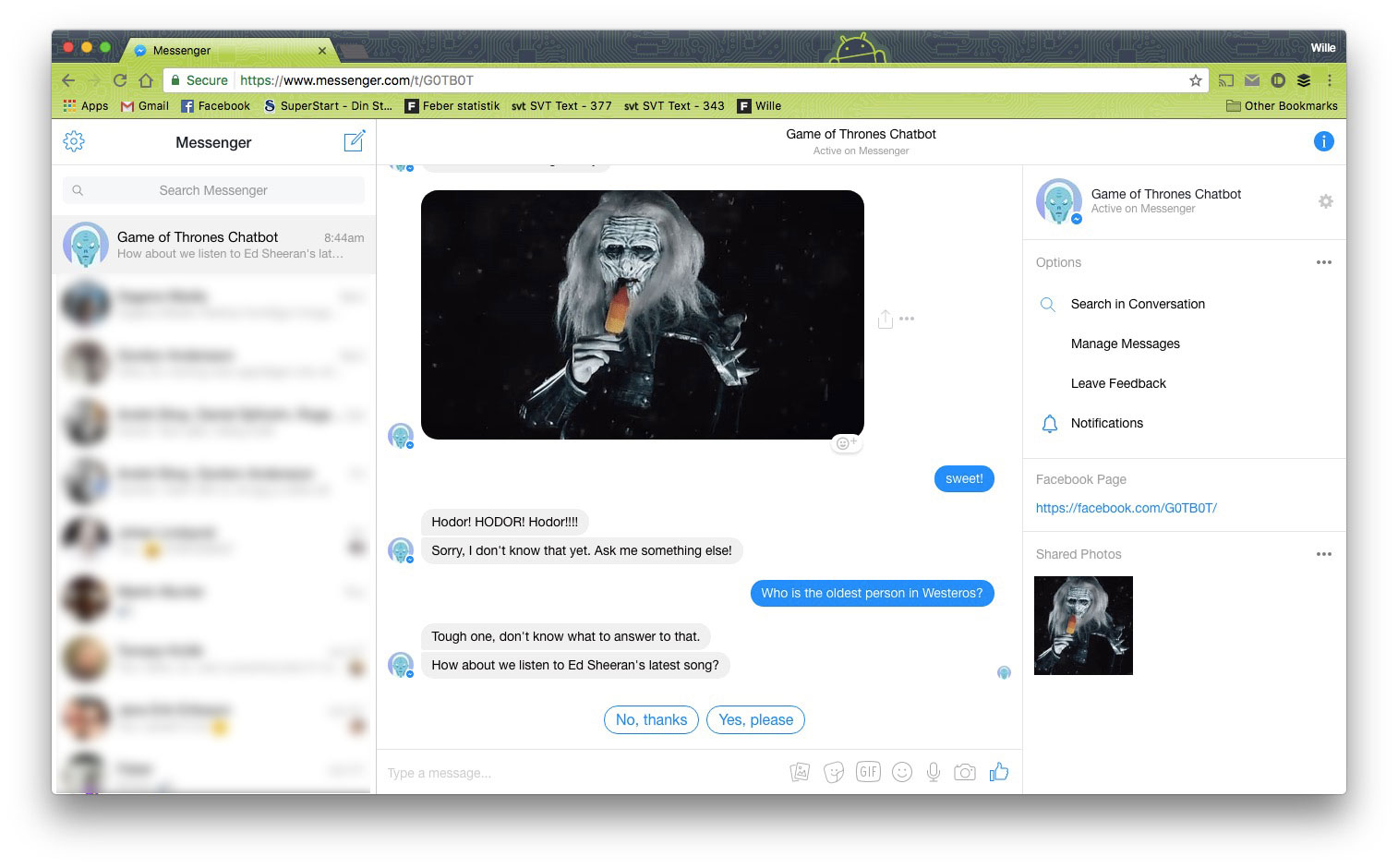Viewport: 1398px width, 868px height.
Task: Open Notifications settings option
Action: [x=1107, y=423]
